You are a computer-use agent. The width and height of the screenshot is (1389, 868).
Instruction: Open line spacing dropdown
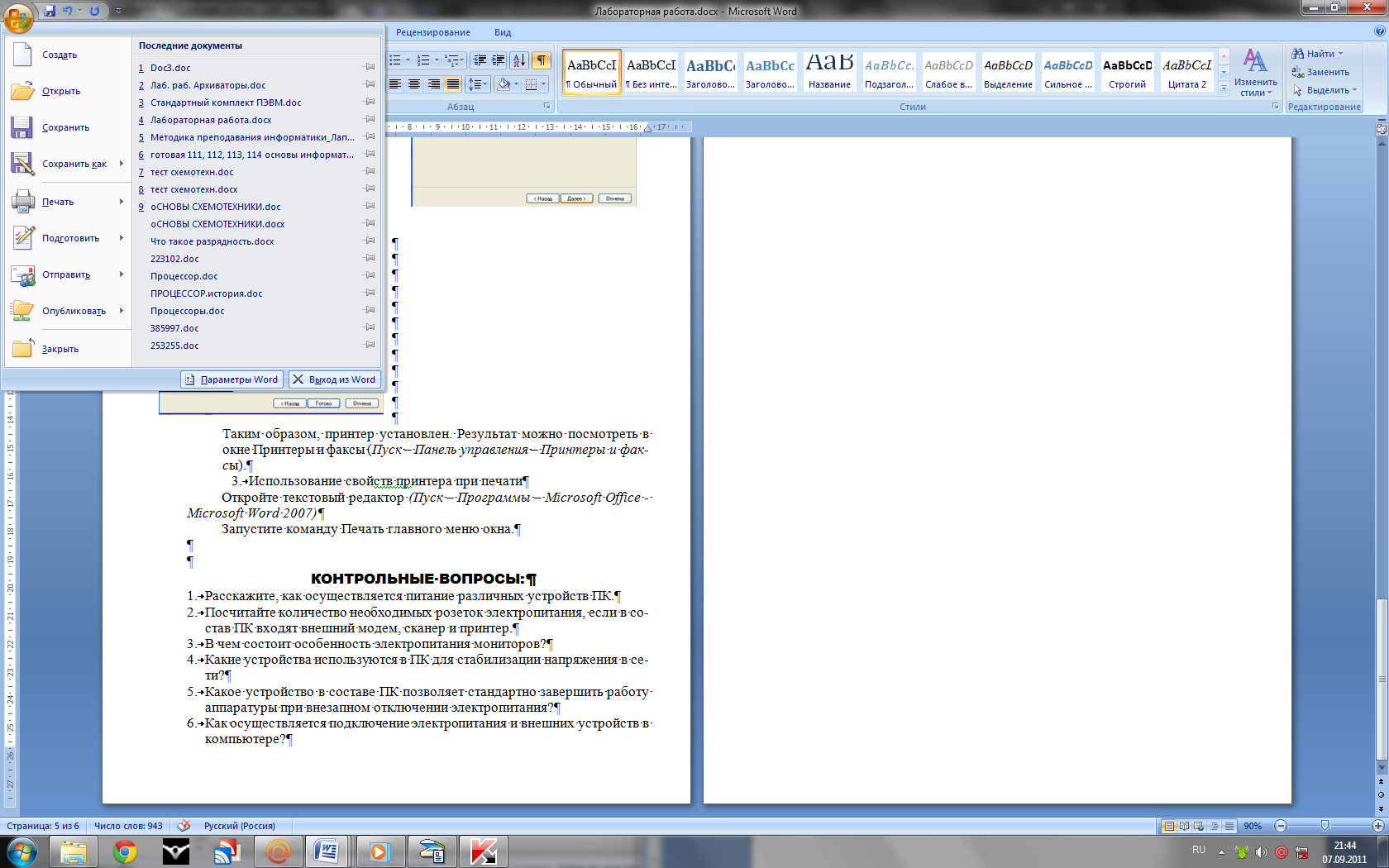[477, 84]
